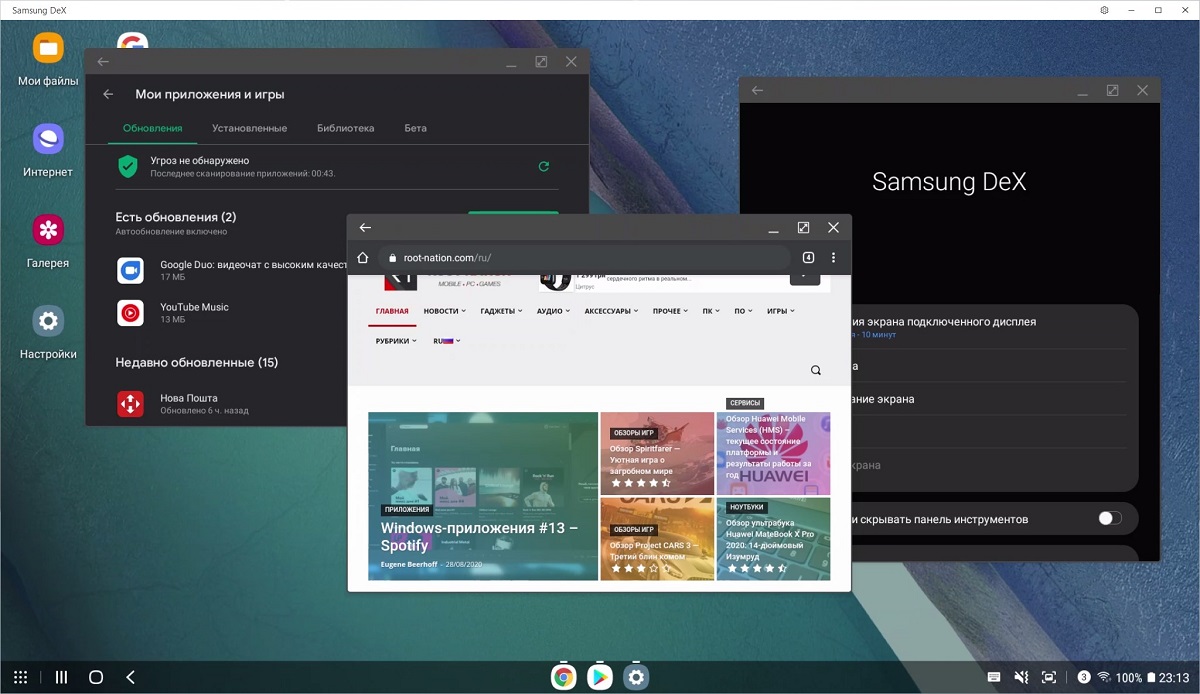1200x694 pixels.
Task: Go back in Samsung DeX settings window
Action: [757, 90]
